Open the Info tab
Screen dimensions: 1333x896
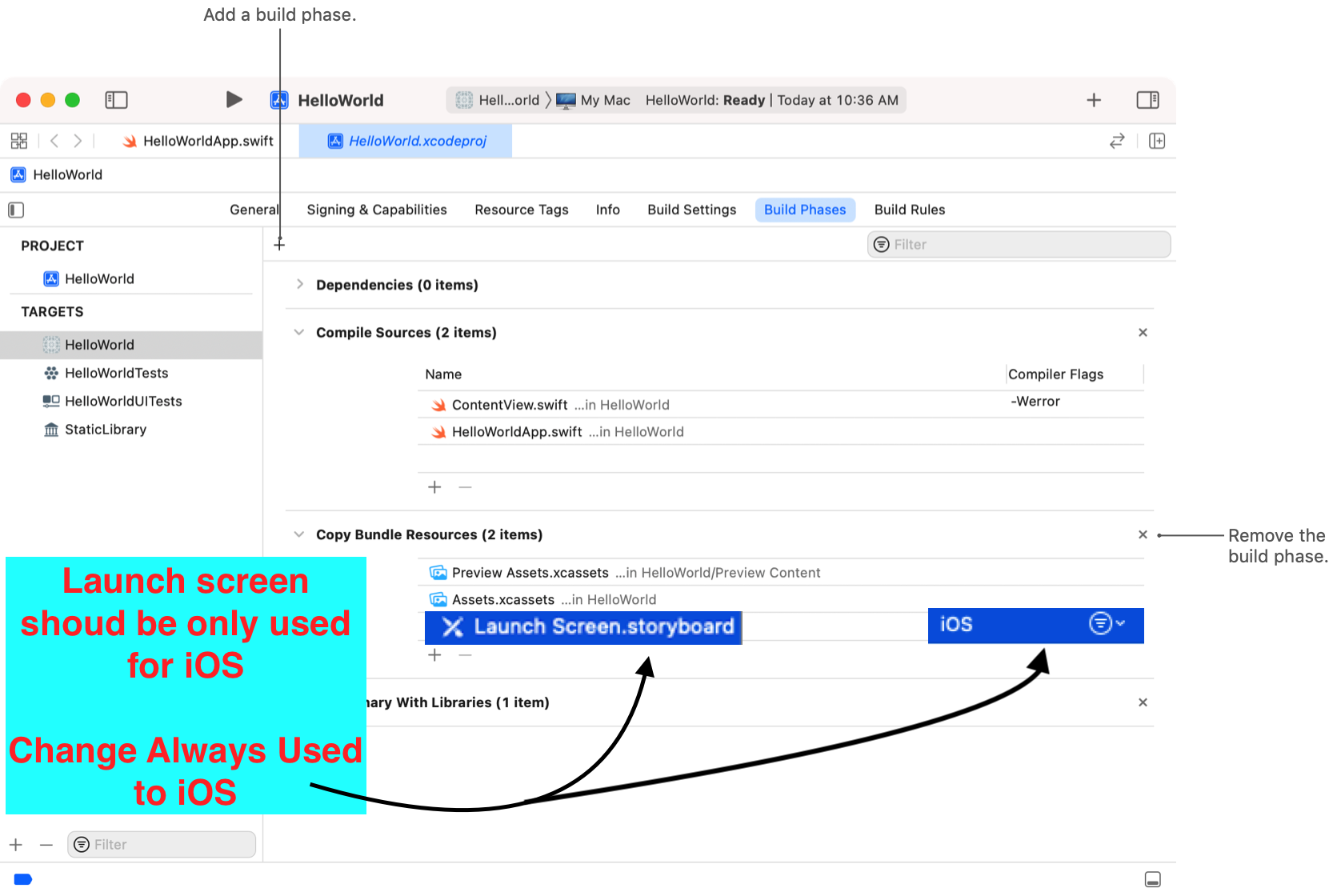tap(608, 210)
